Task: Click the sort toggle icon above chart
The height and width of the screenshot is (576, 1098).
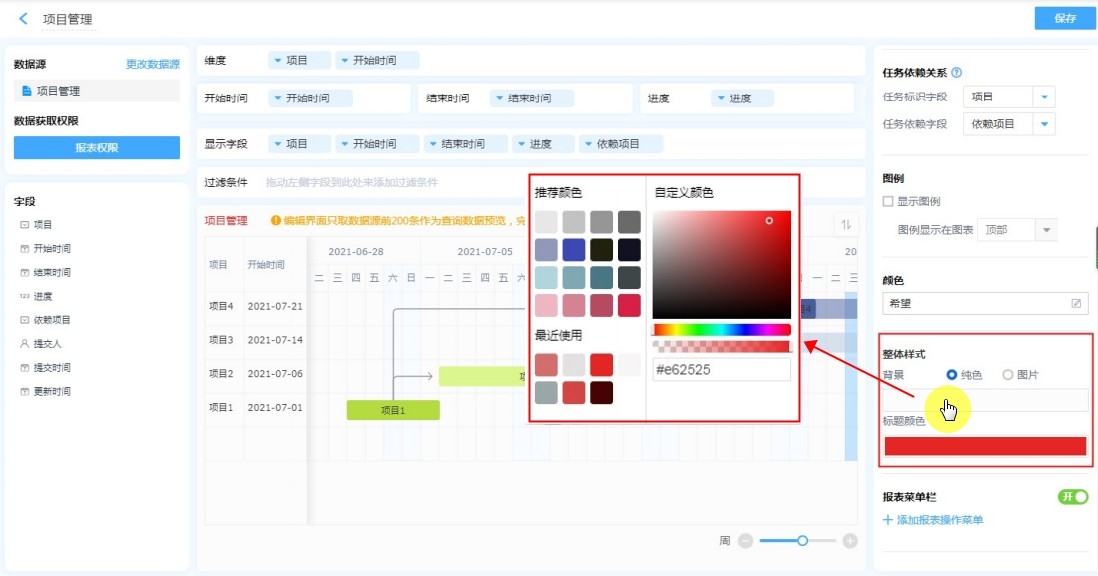Action: point(845,225)
